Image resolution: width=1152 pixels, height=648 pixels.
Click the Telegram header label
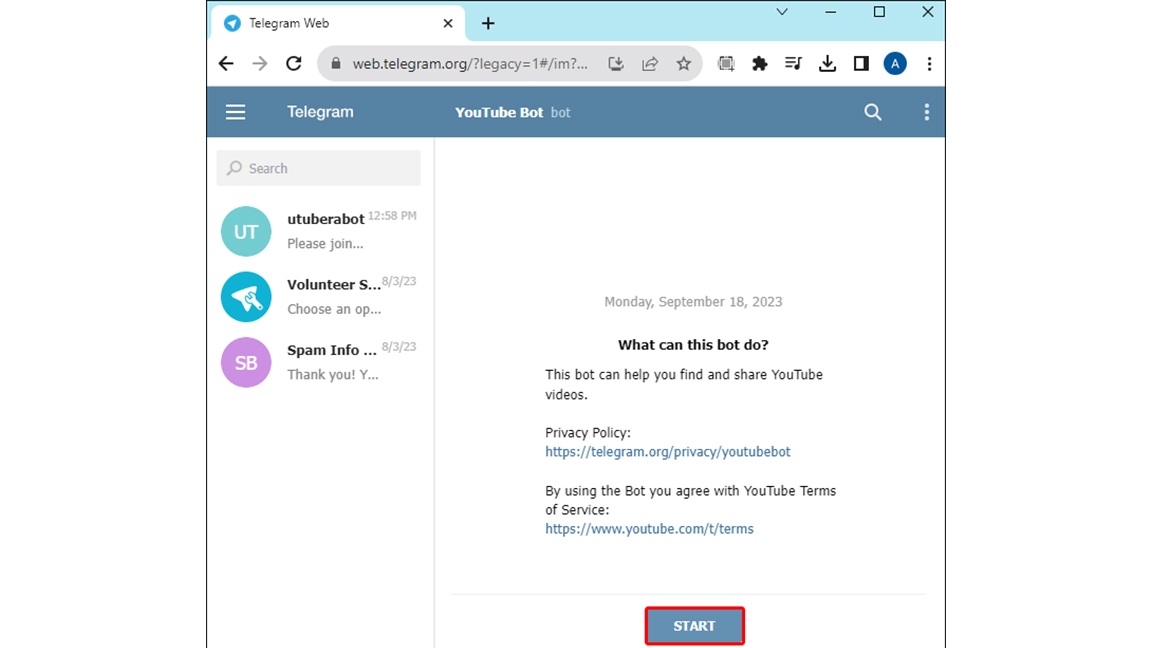pos(320,112)
